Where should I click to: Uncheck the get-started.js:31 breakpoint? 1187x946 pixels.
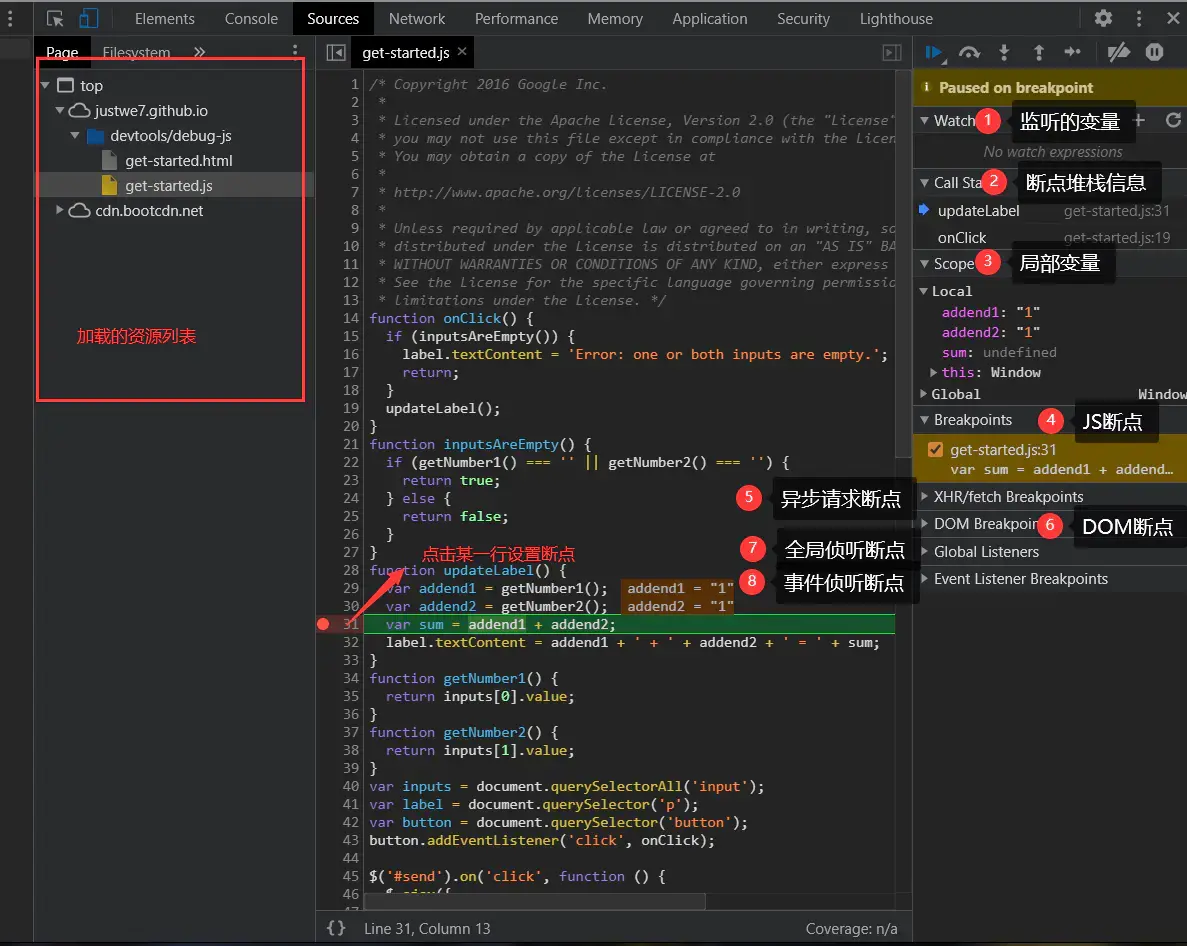[936, 450]
